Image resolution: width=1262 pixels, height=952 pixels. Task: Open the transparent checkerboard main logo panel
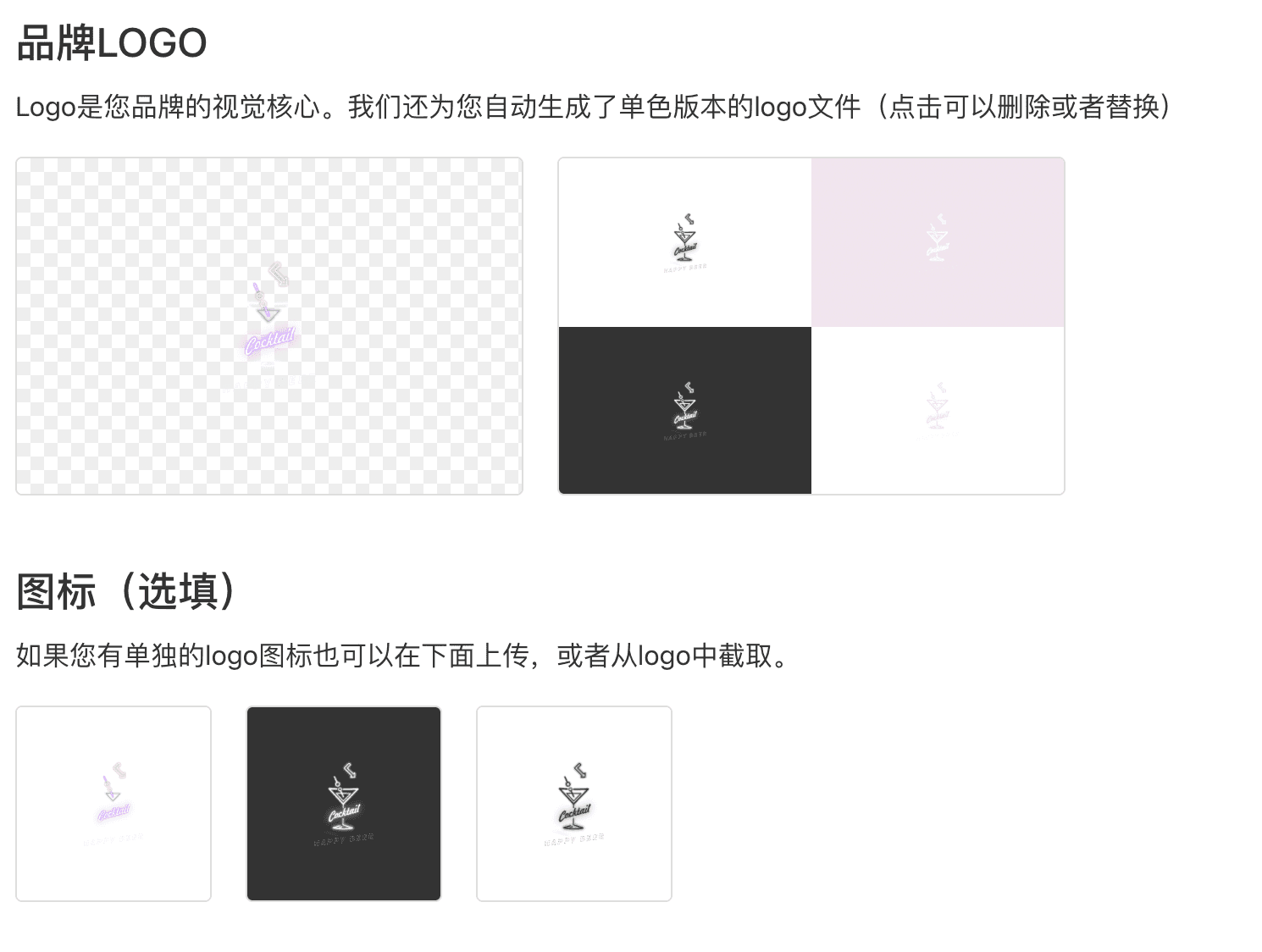coord(269,326)
